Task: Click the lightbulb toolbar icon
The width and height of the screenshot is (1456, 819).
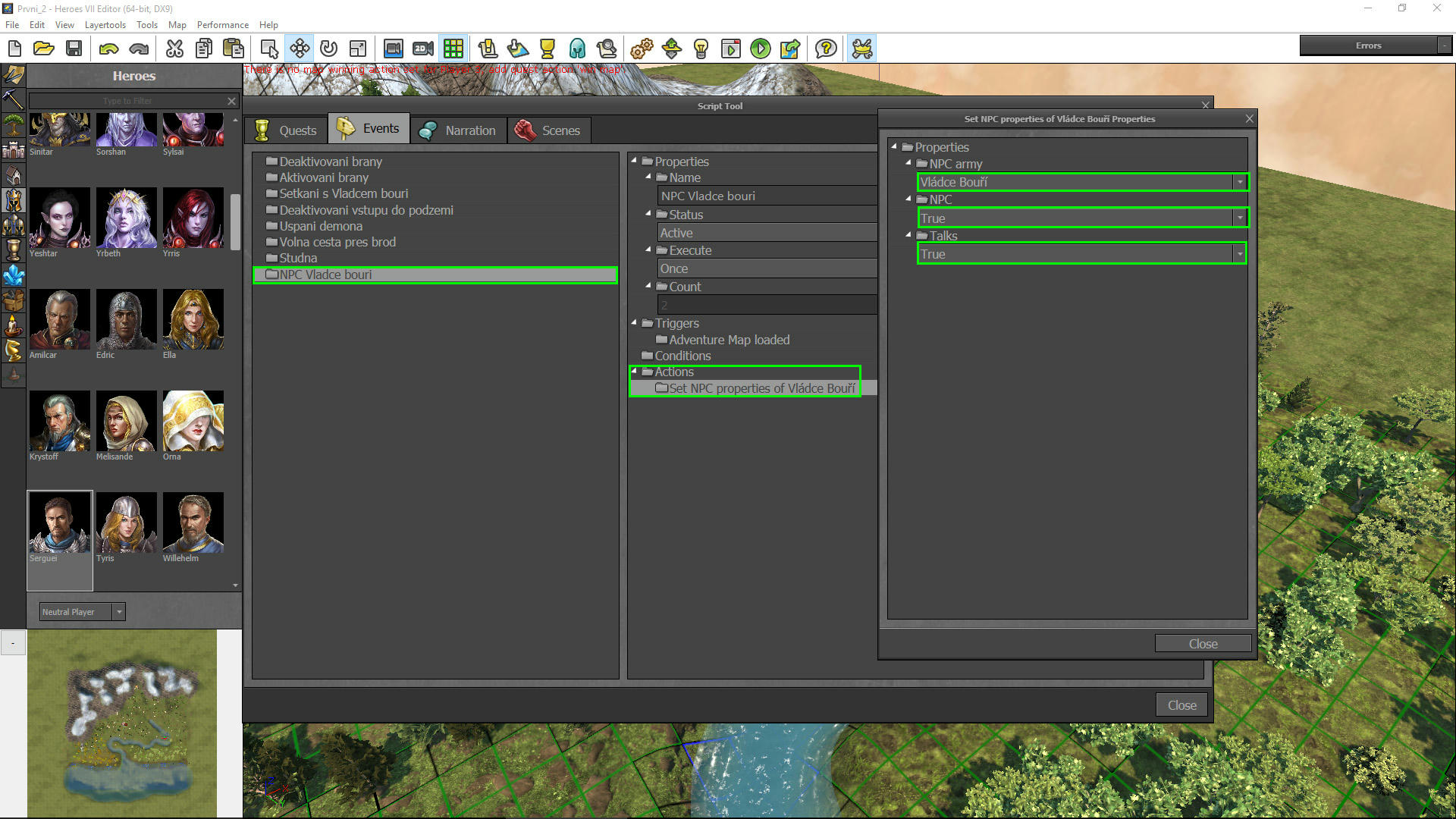Action: (701, 49)
